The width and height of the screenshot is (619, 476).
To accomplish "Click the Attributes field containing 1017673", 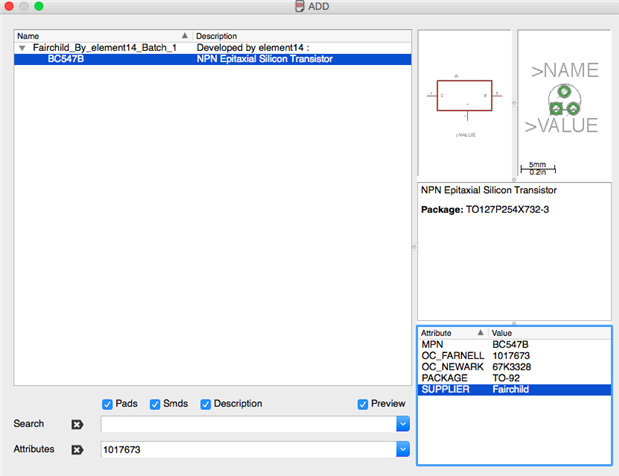I will pos(248,449).
